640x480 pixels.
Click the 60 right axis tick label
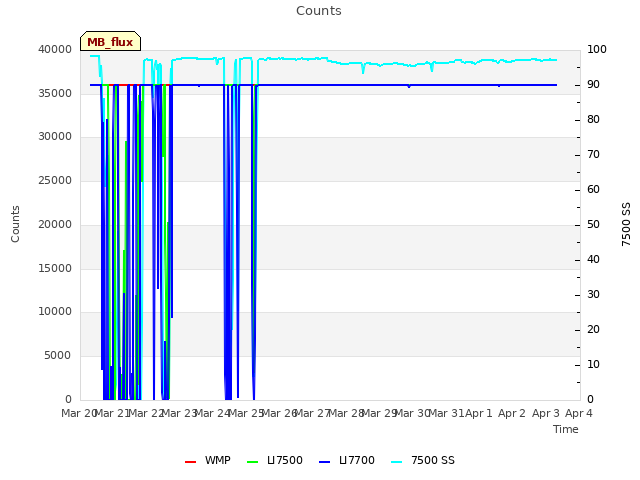pyautogui.click(x=593, y=189)
